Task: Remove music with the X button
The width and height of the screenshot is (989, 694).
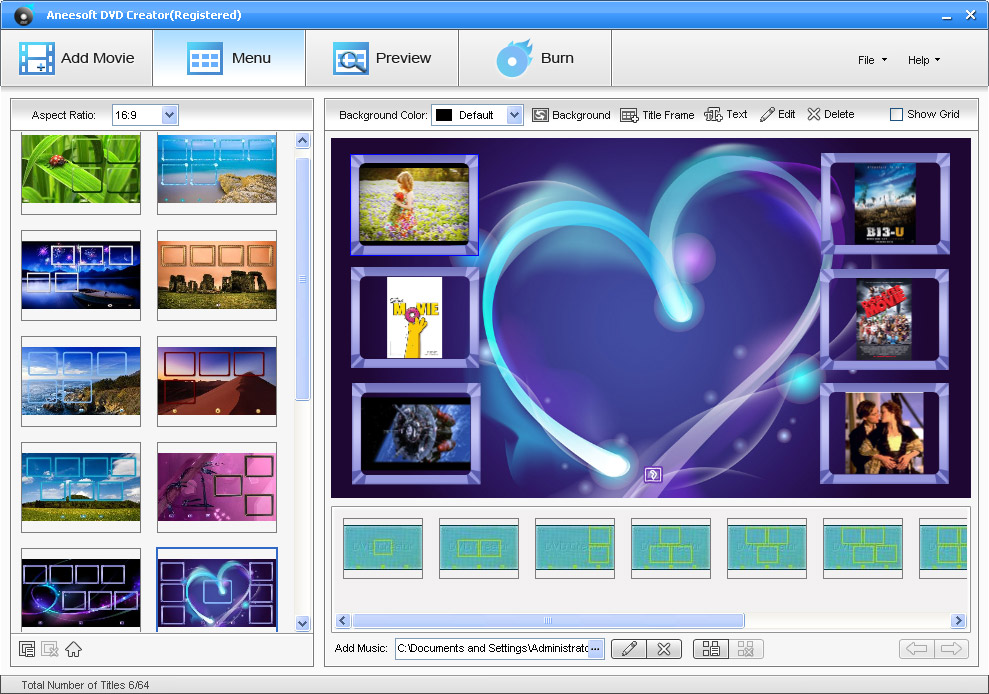Action: (x=664, y=649)
